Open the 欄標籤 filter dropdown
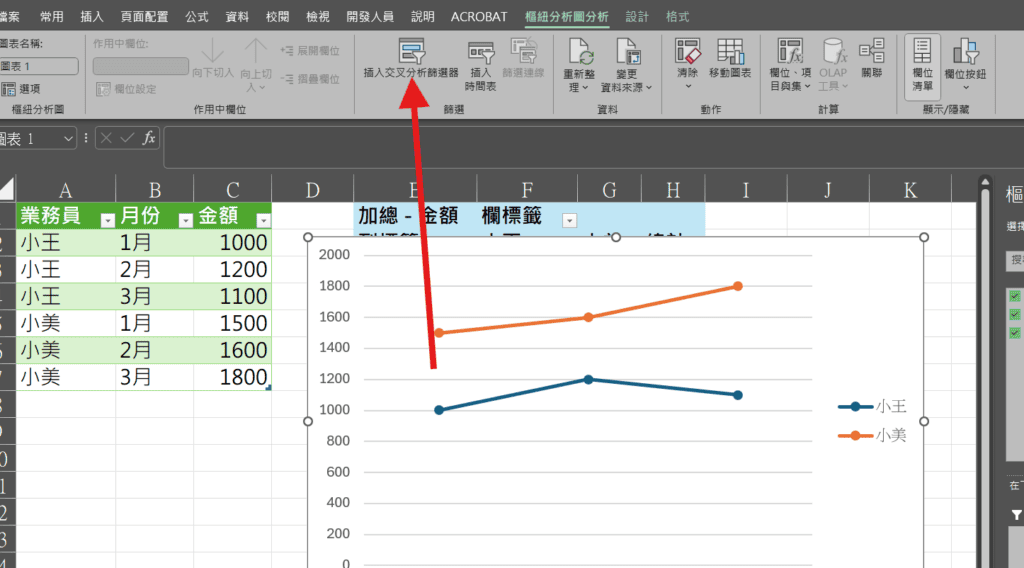This screenshot has width=1024, height=568. [x=569, y=219]
